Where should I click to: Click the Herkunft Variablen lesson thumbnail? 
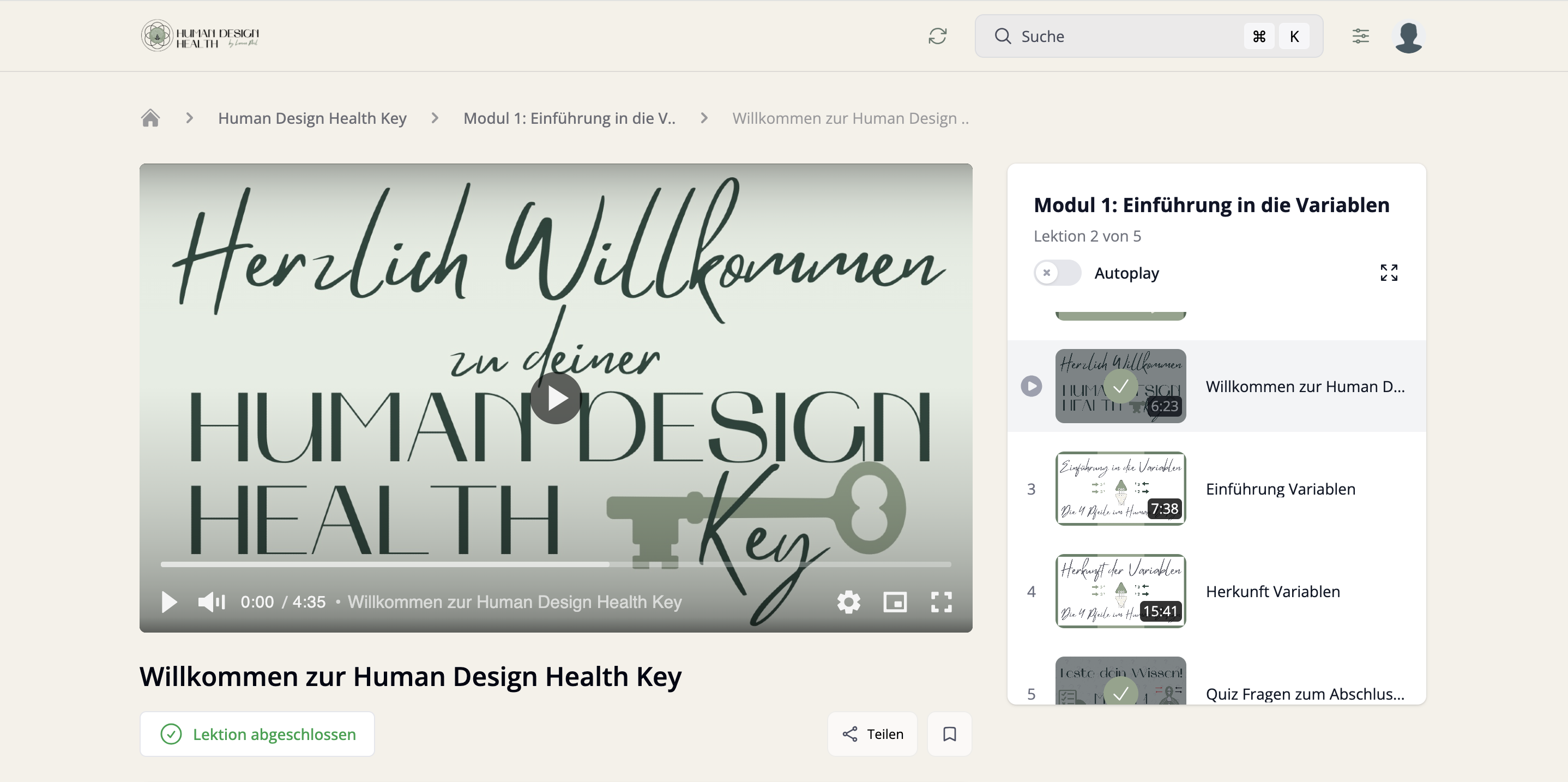(x=1120, y=591)
